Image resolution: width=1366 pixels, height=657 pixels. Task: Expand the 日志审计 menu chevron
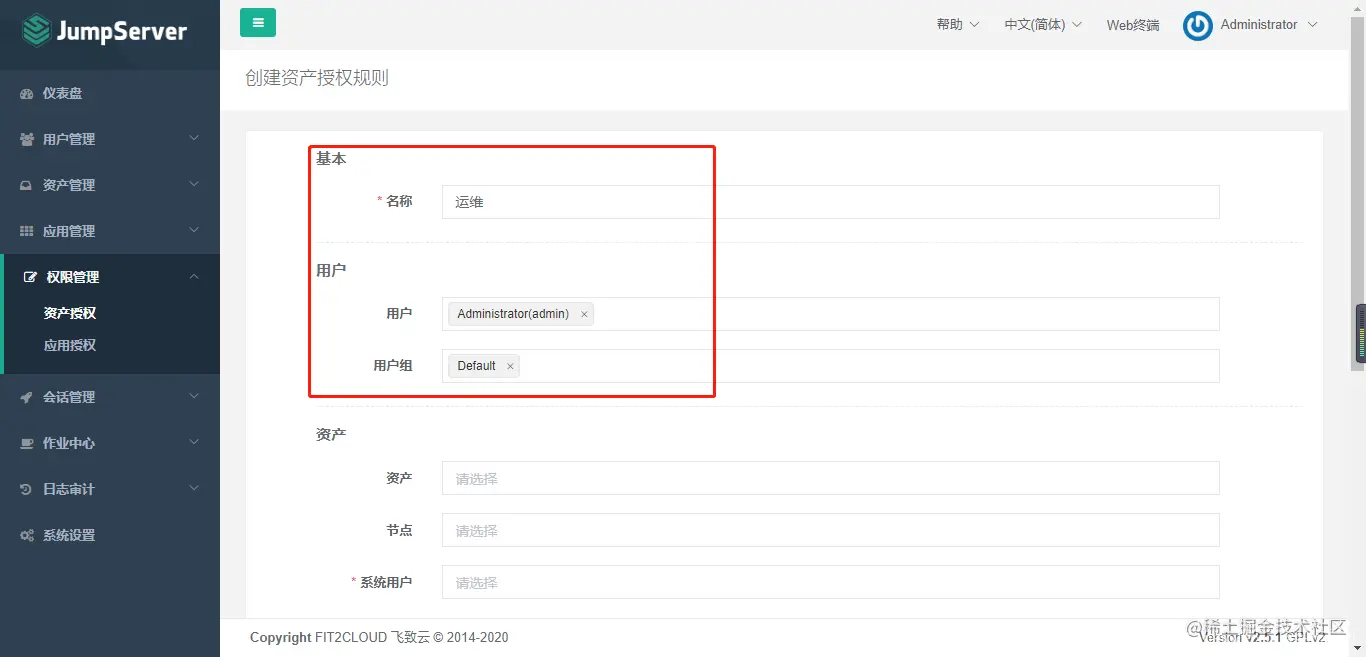click(x=194, y=488)
